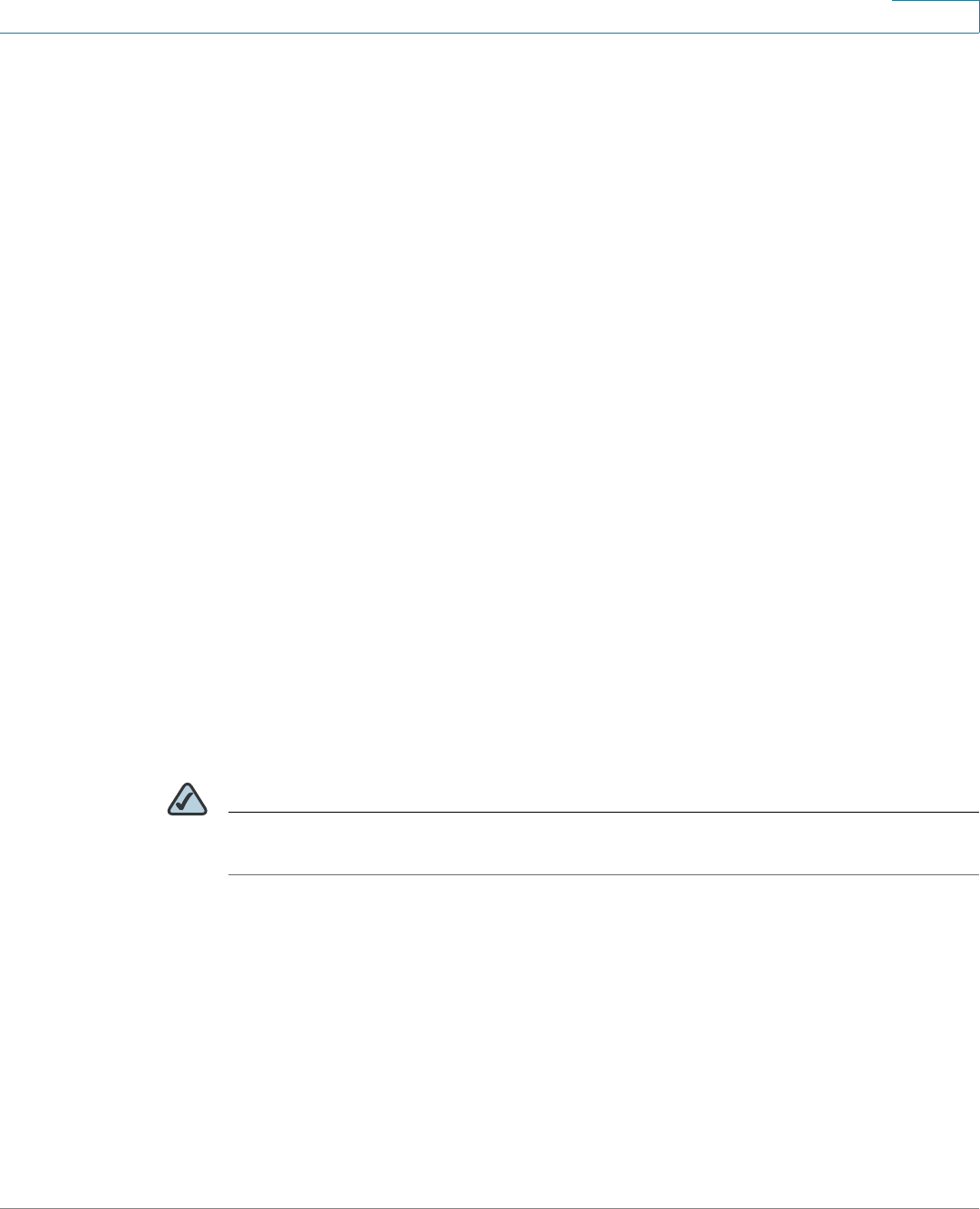This screenshot has height=1209, width=980.
Task: Click the black rule line beside the note icon
Action: point(603,812)
